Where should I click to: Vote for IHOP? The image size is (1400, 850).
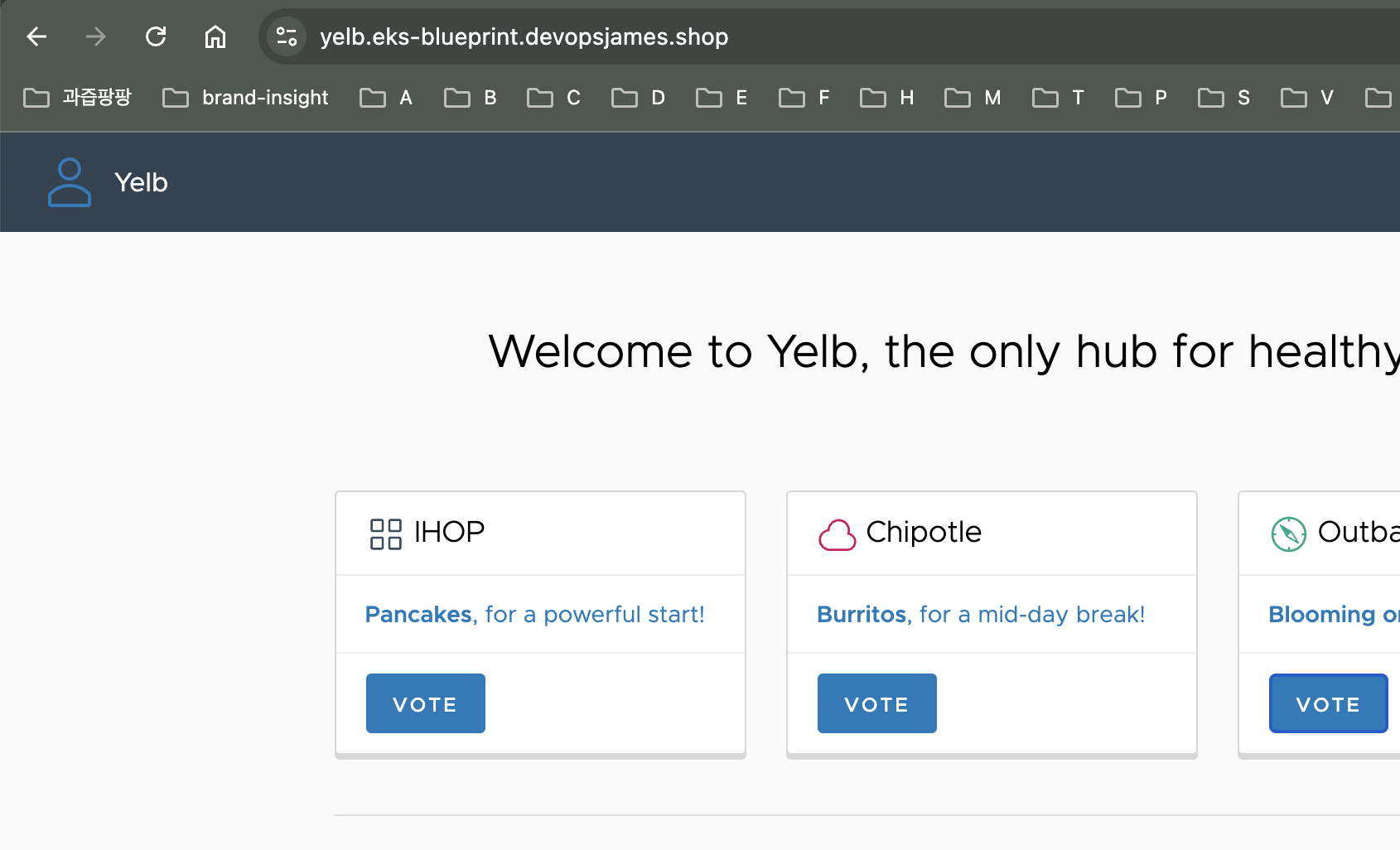[426, 703]
